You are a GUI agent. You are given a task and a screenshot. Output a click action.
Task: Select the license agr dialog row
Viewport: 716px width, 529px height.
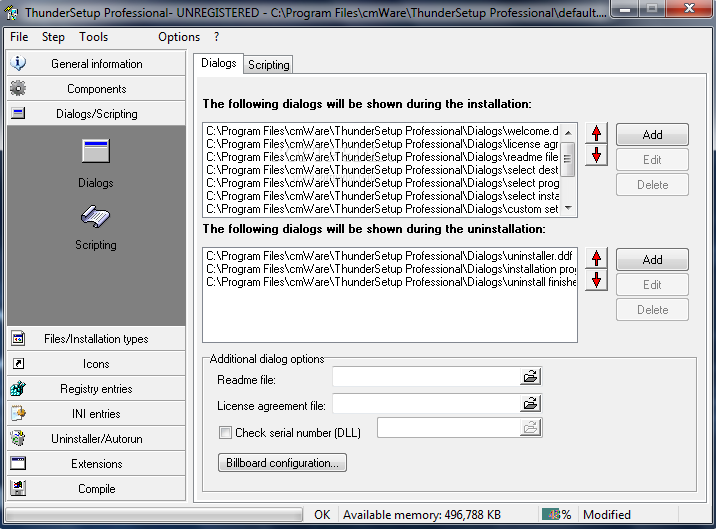[x=382, y=144]
